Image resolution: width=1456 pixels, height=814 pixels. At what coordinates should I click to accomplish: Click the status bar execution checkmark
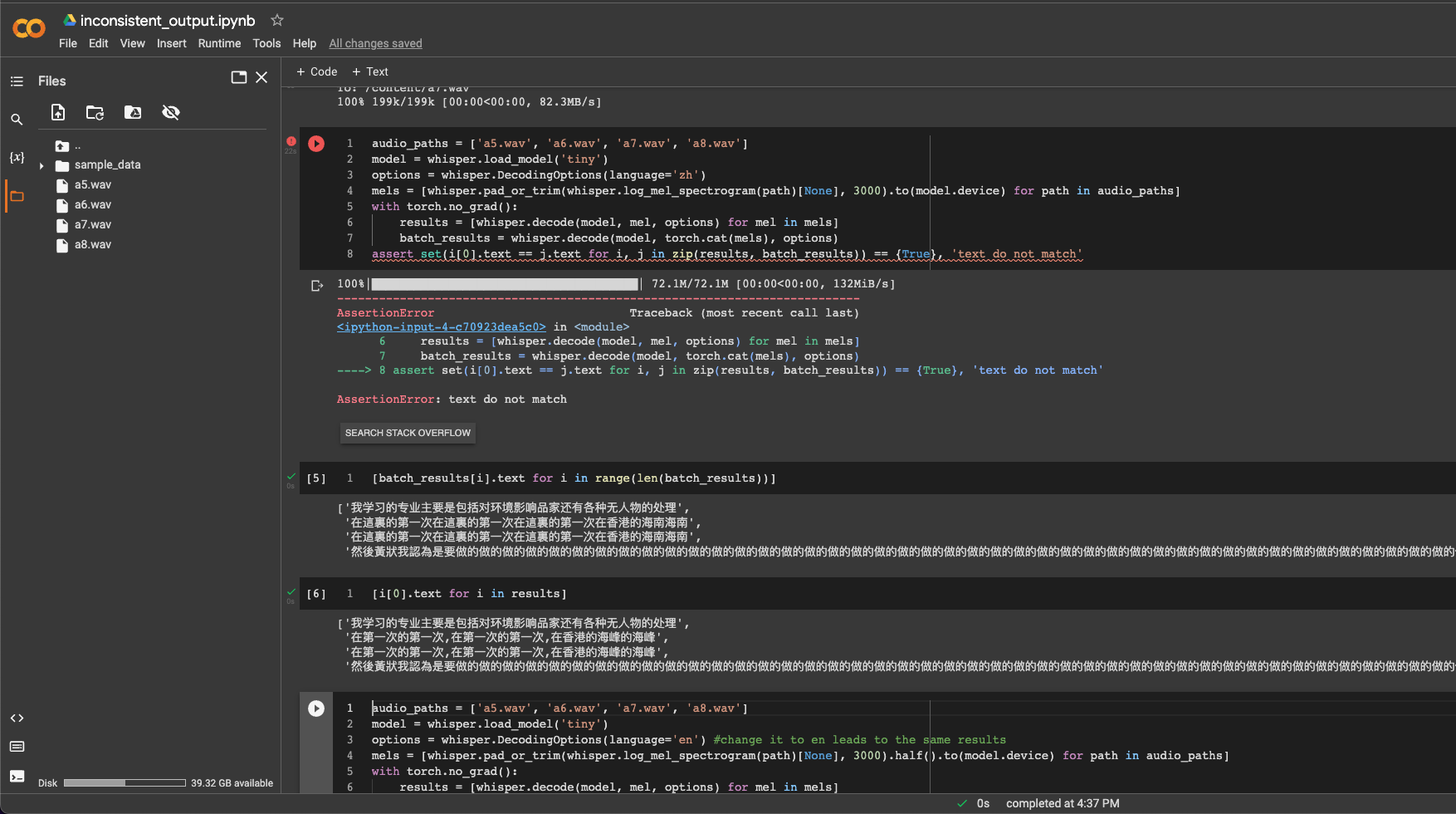(x=962, y=803)
